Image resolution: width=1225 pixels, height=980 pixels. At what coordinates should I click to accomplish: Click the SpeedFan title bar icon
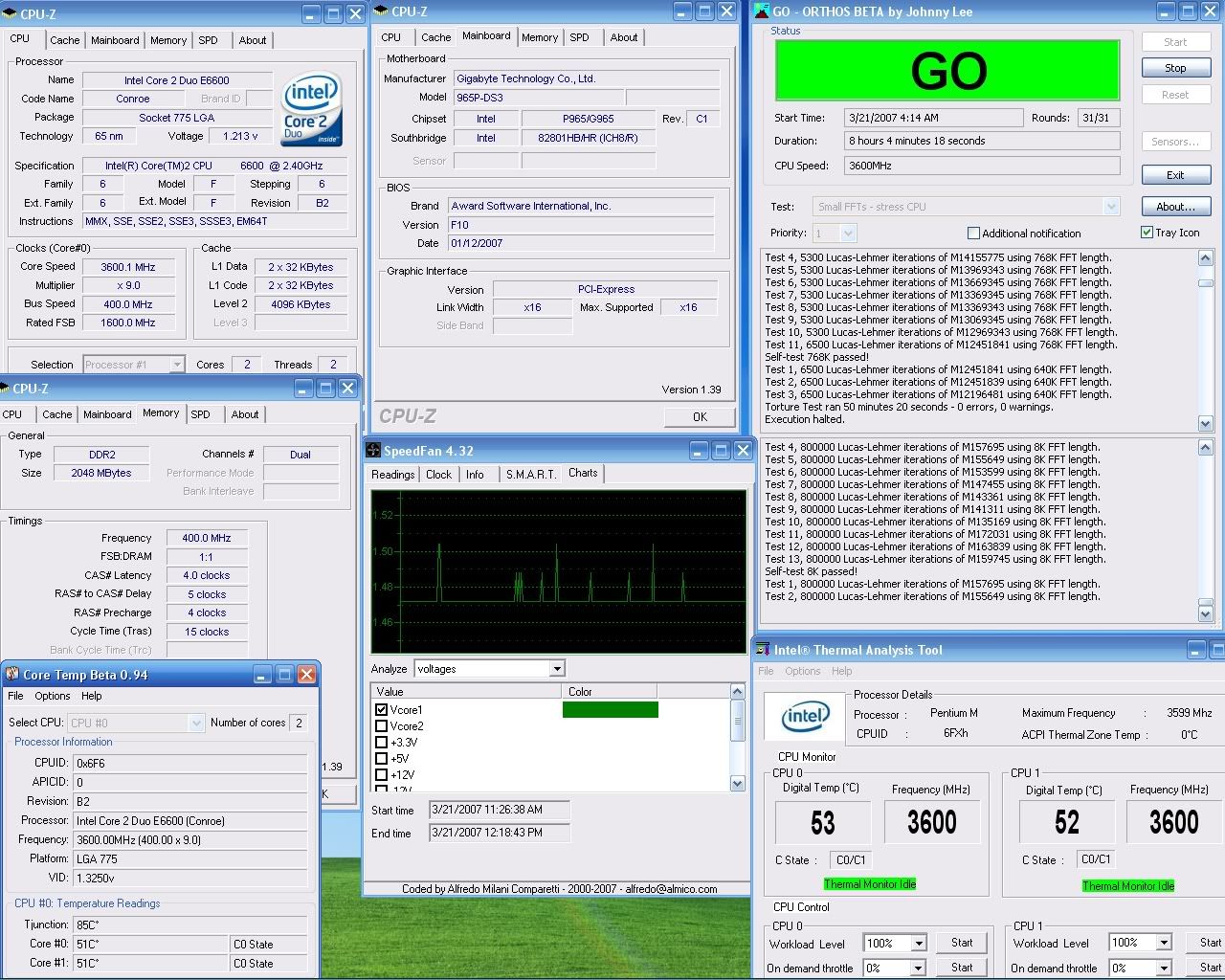click(374, 451)
